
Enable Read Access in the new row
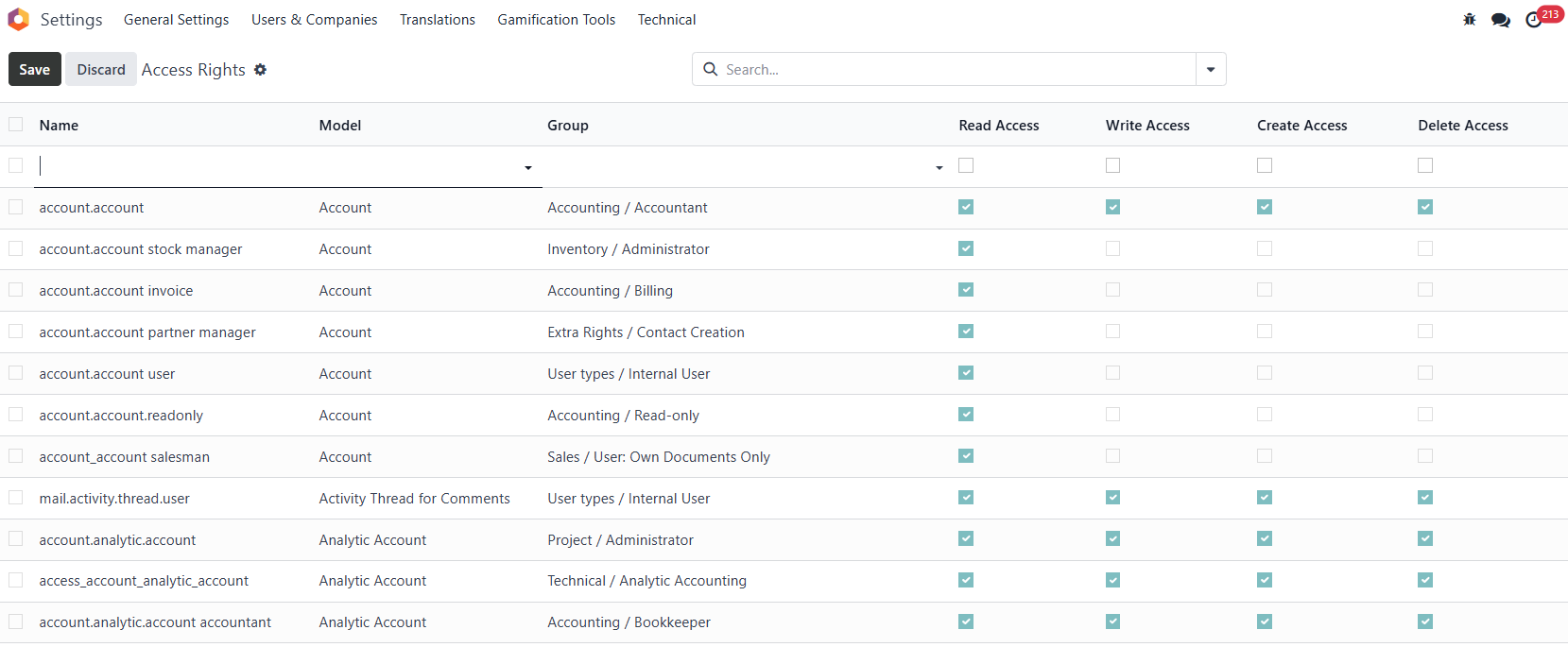pos(966,165)
